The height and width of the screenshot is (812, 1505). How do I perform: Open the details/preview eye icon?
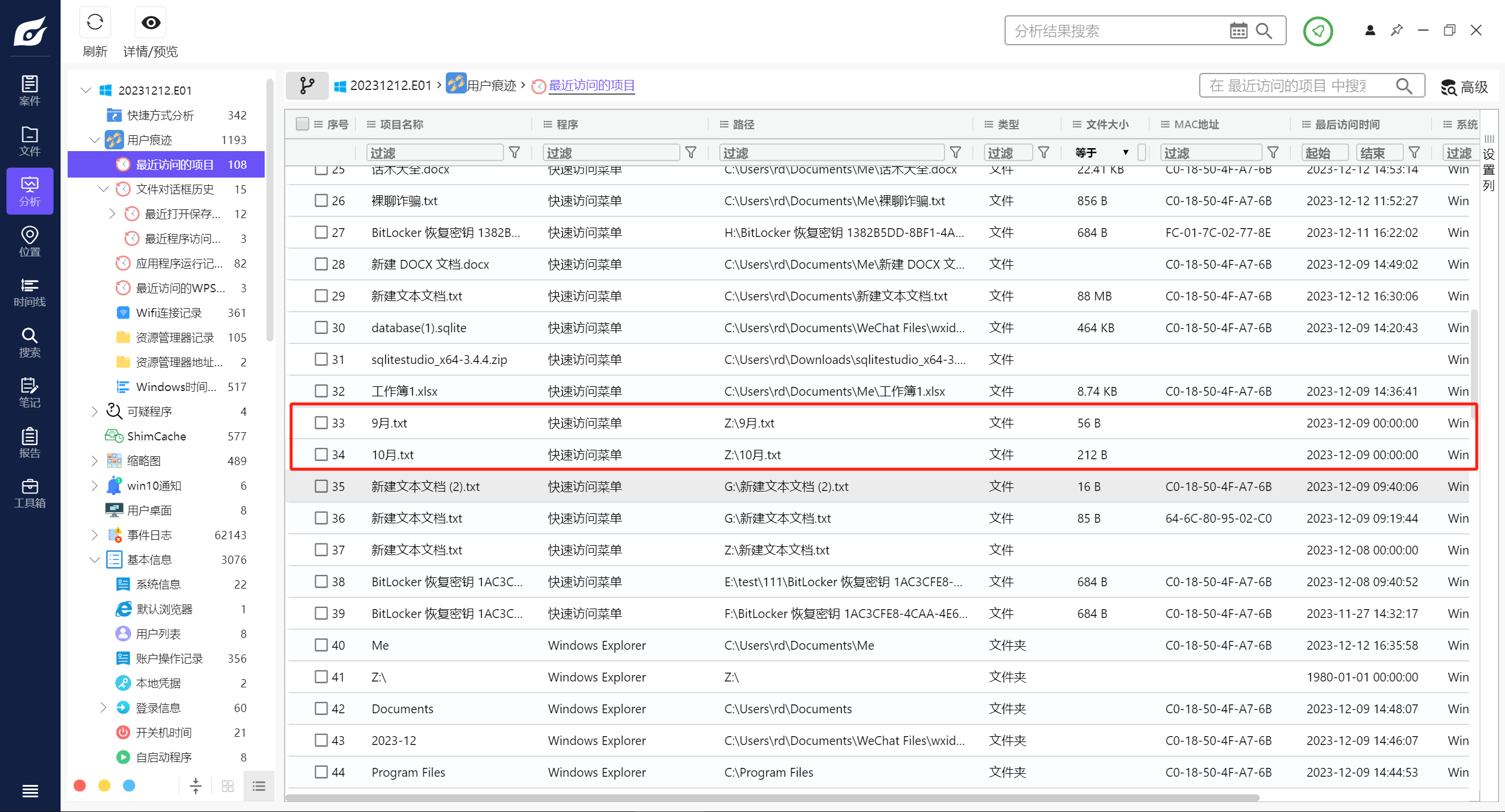point(151,24)
